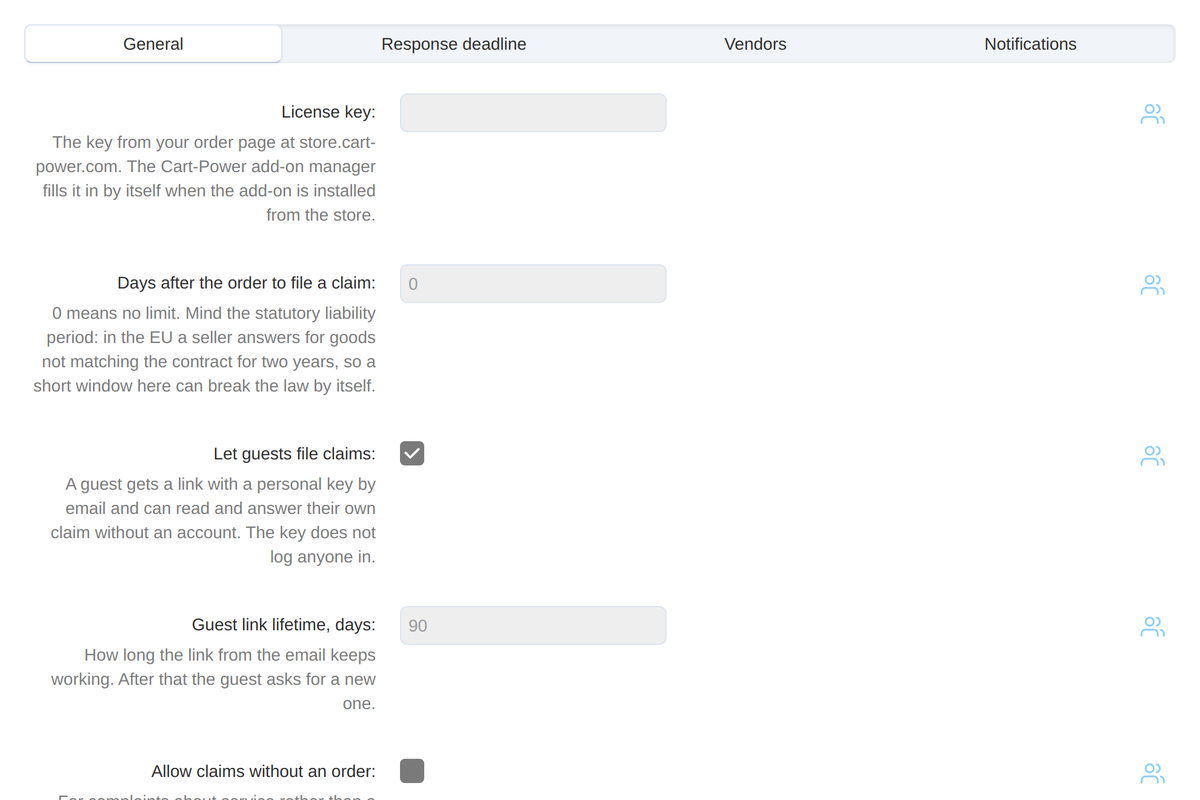The height and width of the screenshot is (800, 1200).
Task: Check the Allow claims without an order box
Action: (412, 770)
